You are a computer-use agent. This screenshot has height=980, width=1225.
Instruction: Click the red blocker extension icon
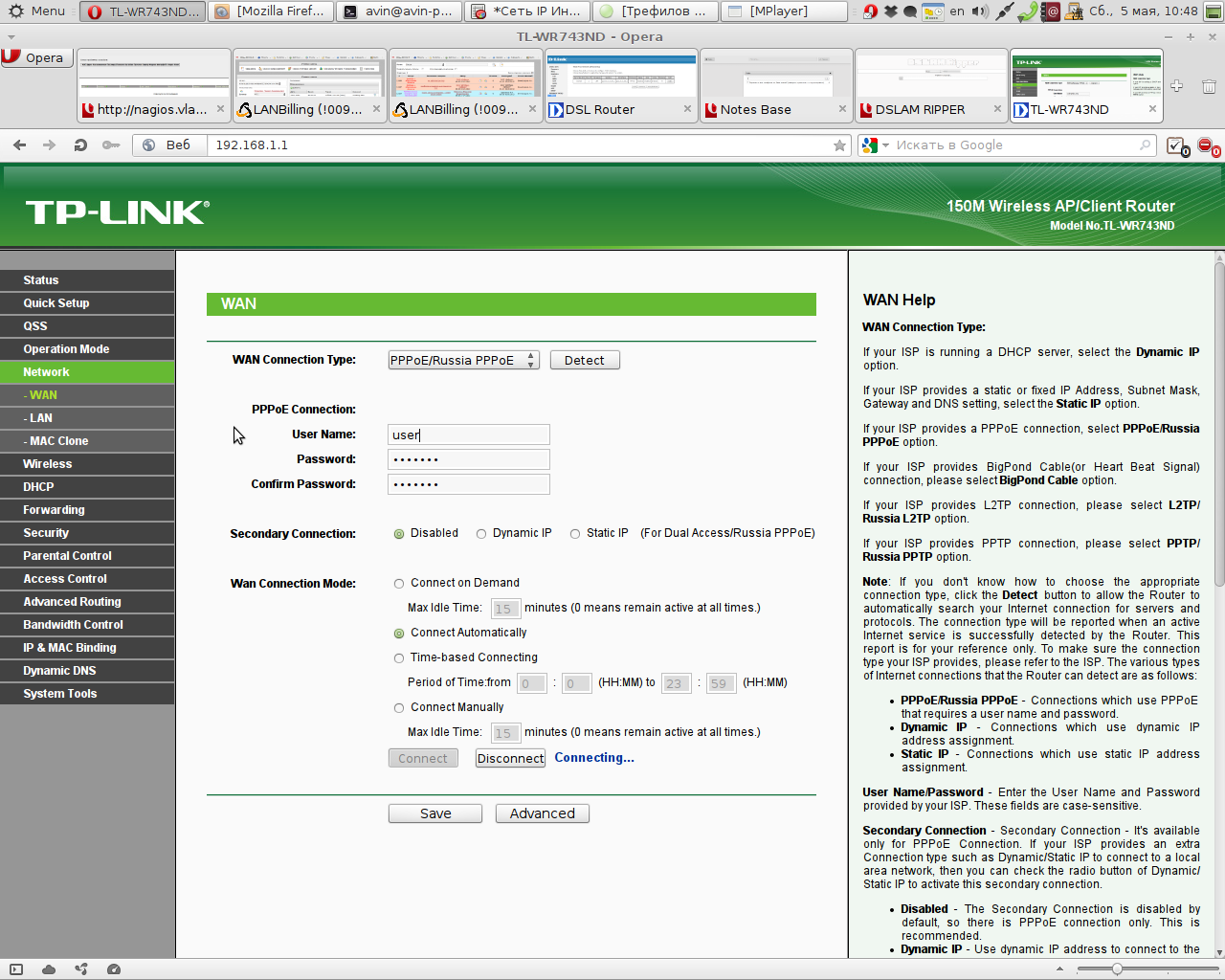coord(1208,146)
